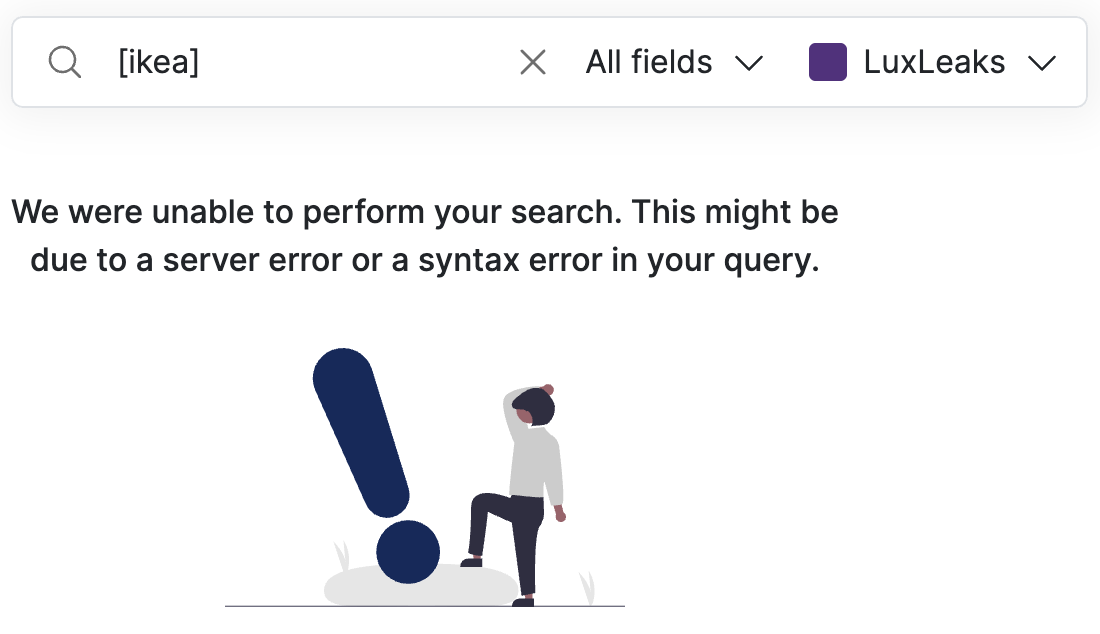Click the search error message text

pos(424,235)
